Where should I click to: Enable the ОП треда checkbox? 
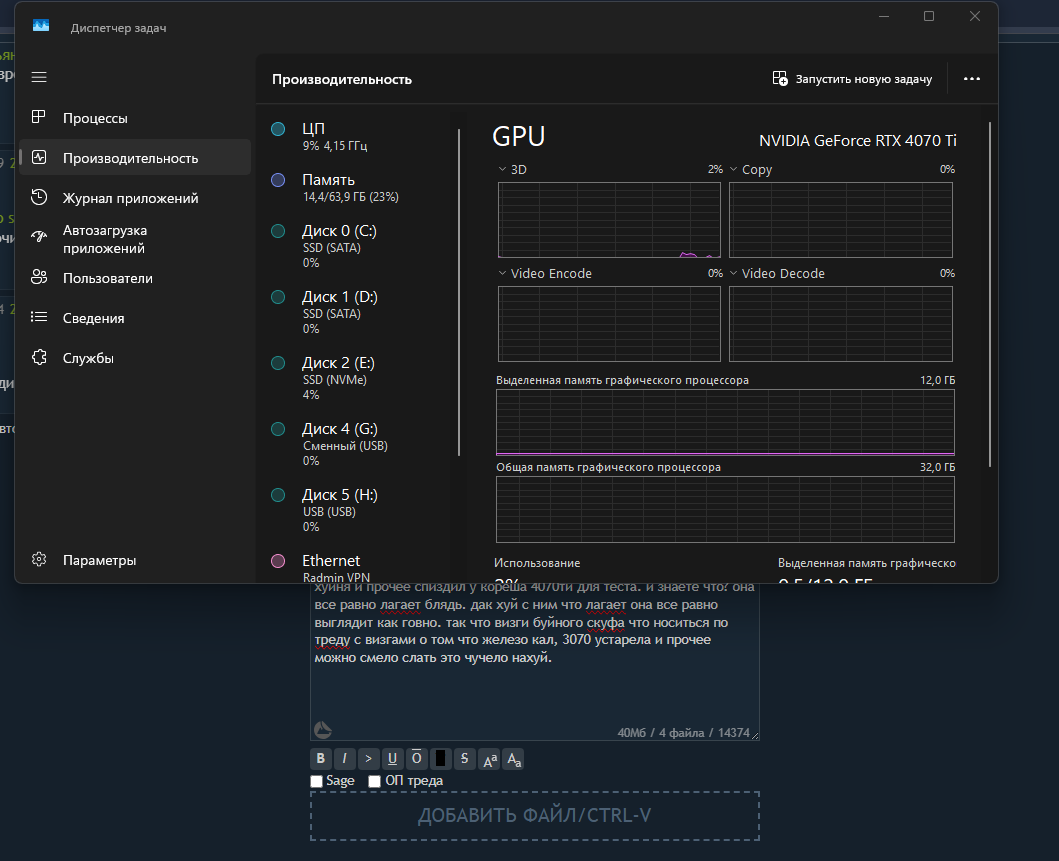point(375,781)
